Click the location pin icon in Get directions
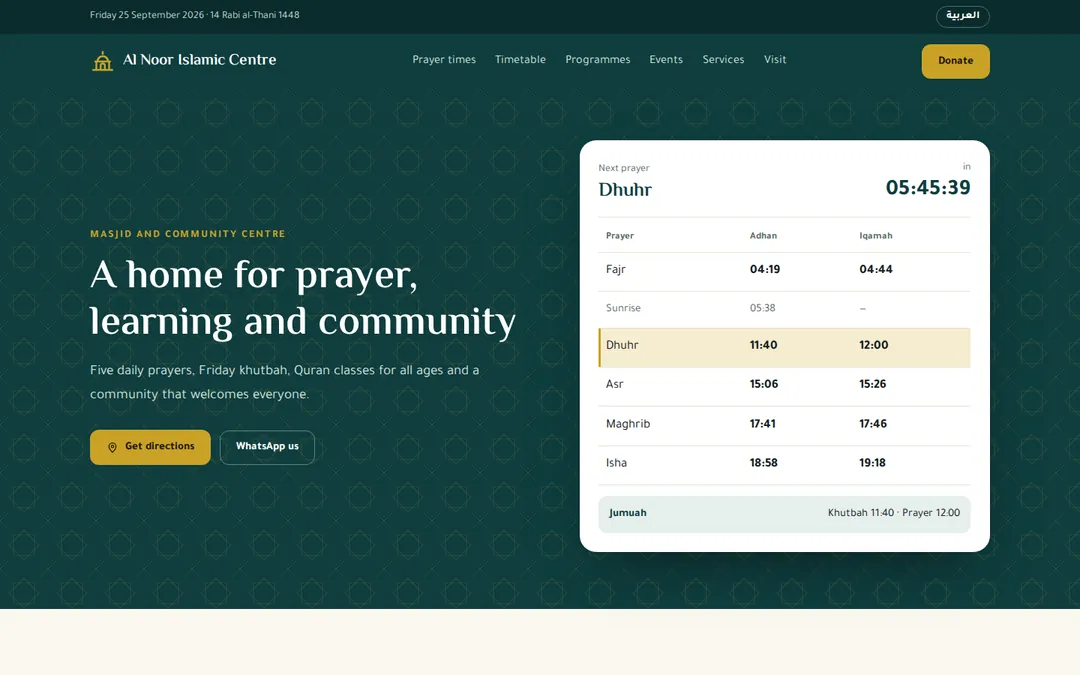The width and height of the screenshot is (1080, 675). pos(112,447)
